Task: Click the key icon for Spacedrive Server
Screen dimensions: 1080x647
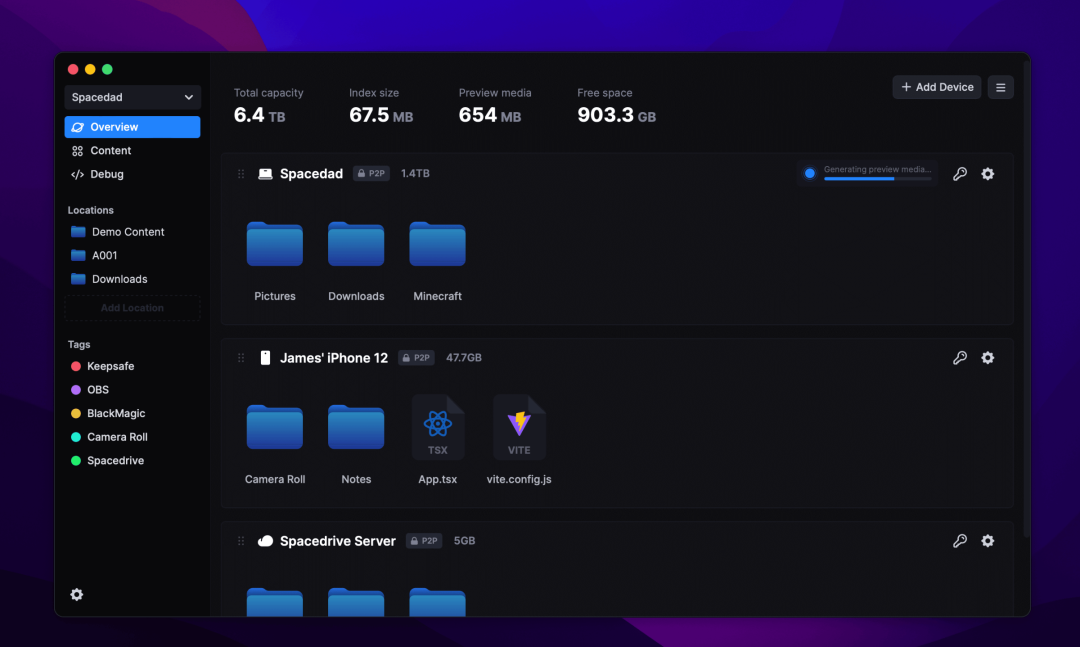Action: pyautogui.click(x=959, y=541)
